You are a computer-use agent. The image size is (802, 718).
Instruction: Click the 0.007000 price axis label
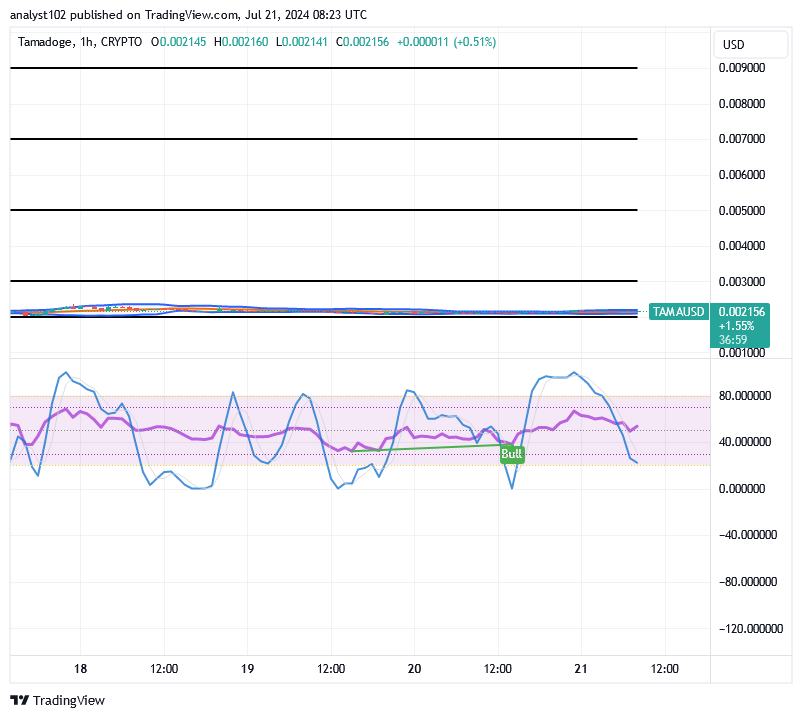coord(742,139)
